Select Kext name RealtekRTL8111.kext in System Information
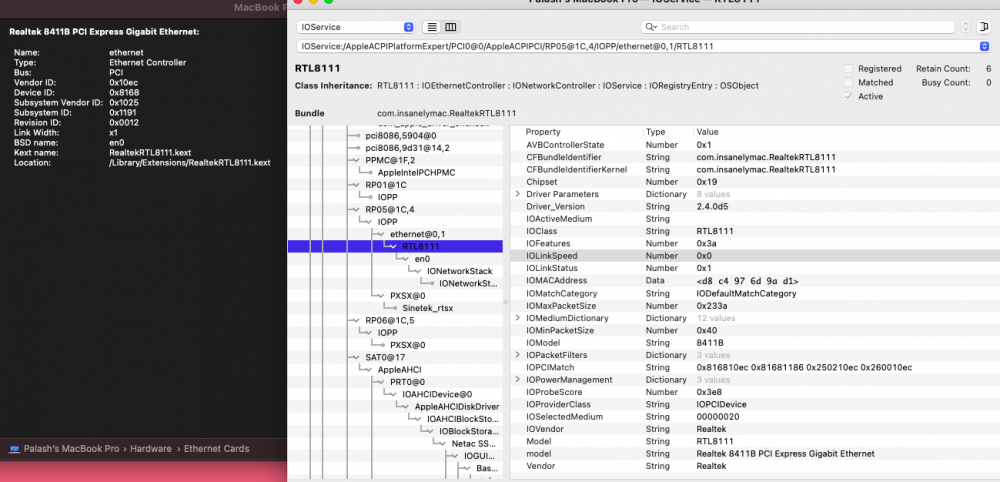 pyautogui.click(x=151, y=153)
